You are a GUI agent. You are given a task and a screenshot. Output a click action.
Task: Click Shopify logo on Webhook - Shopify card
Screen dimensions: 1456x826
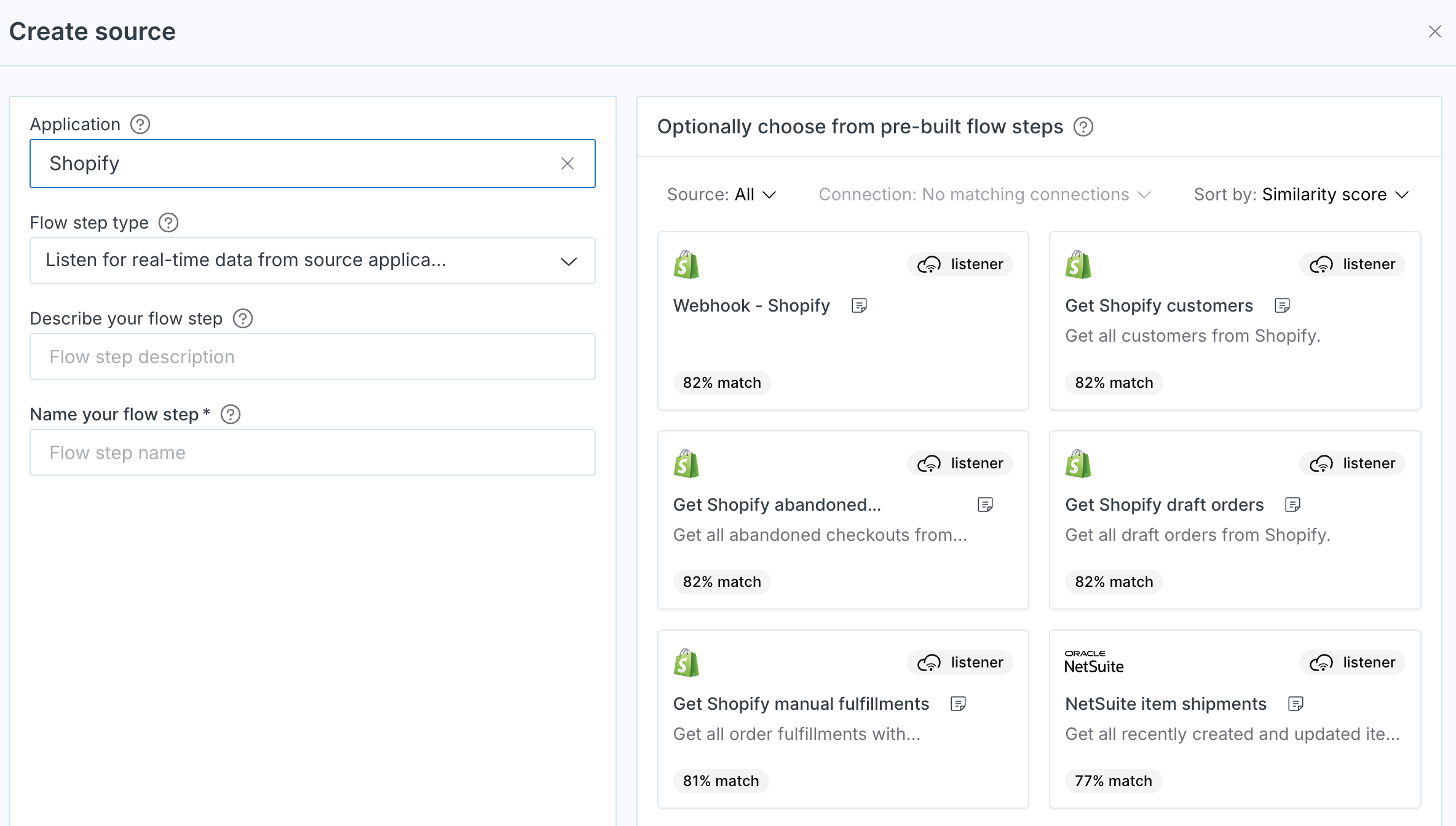coord(686,264)
